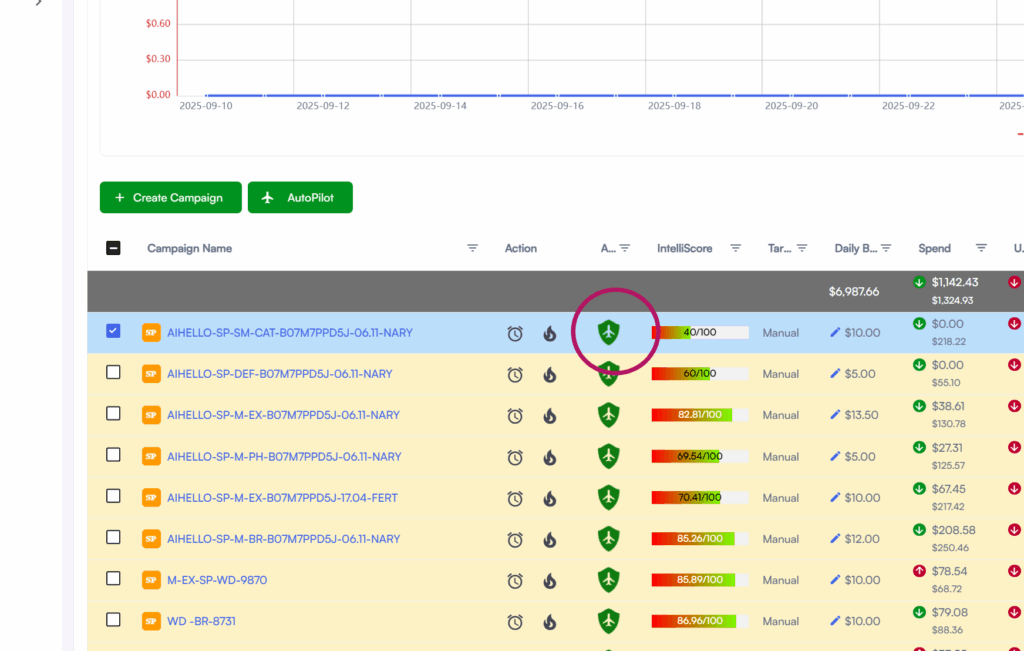The image size is (1024, 651).
Task: Click AutoPilot shield icon in WD -BR-8731 row
Action: point(608,621)
